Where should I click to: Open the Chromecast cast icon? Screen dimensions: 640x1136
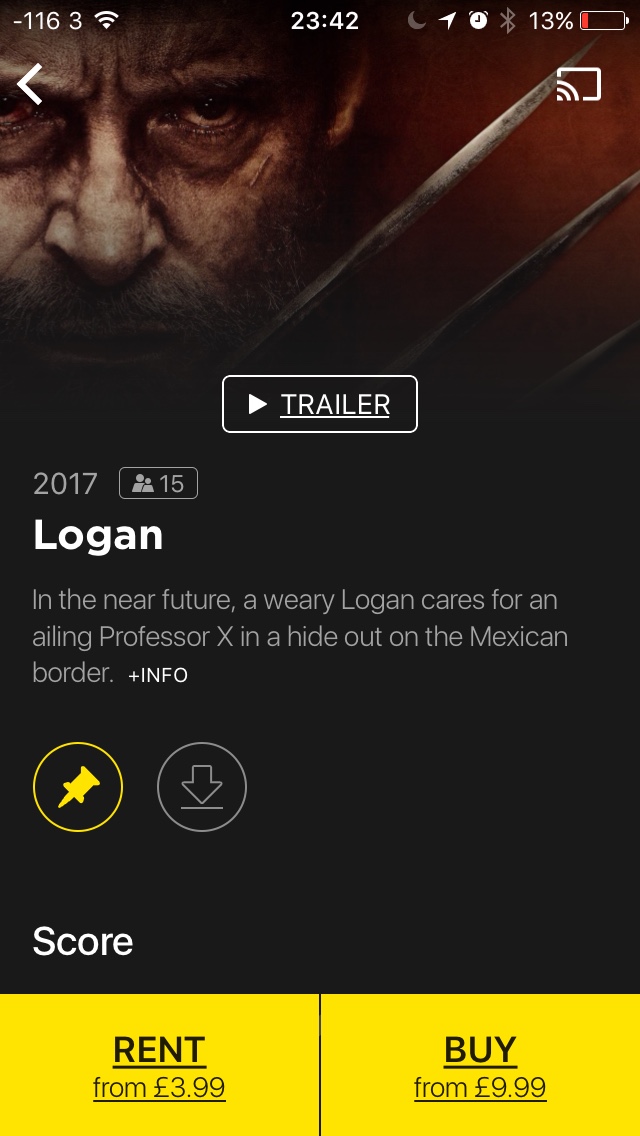tap(578, 84)
